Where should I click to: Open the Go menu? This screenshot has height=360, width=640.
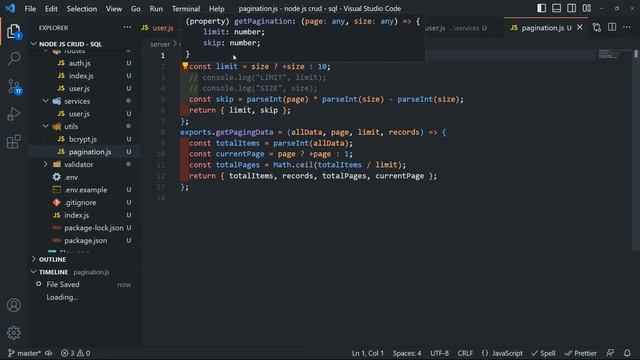[x=136, y=9]
